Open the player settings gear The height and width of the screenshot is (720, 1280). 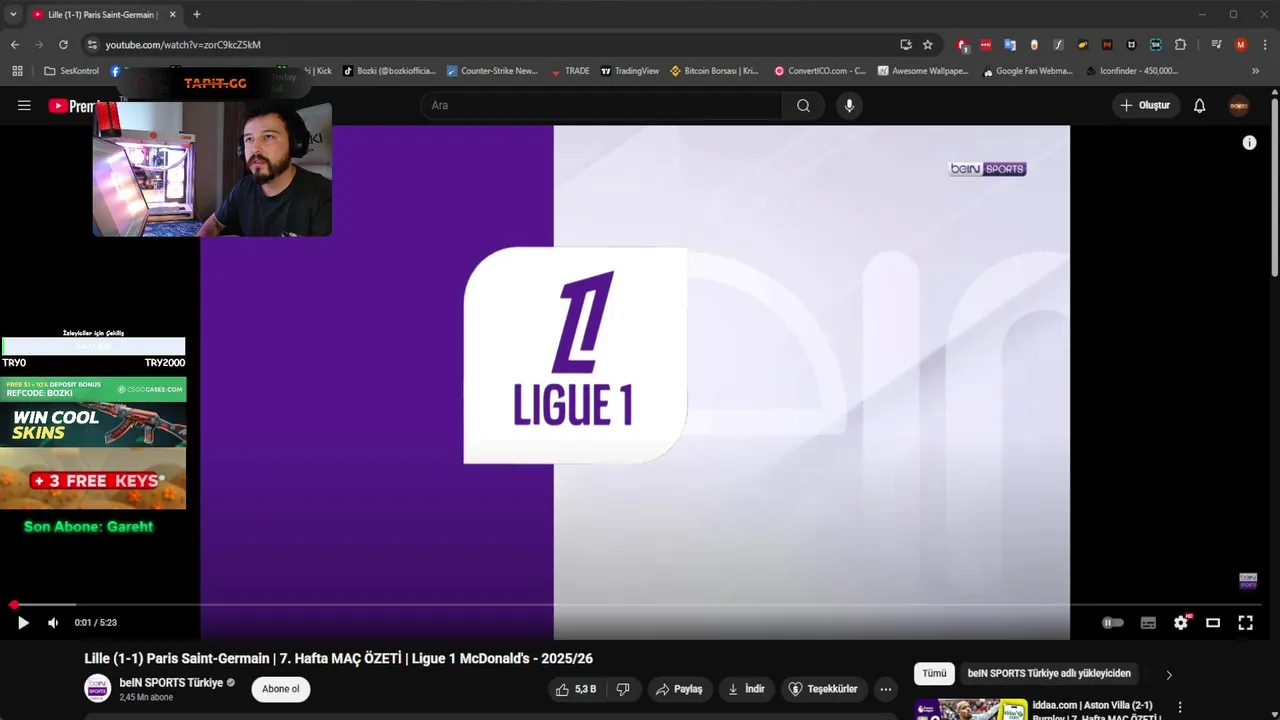click(x=1181, y=623)
